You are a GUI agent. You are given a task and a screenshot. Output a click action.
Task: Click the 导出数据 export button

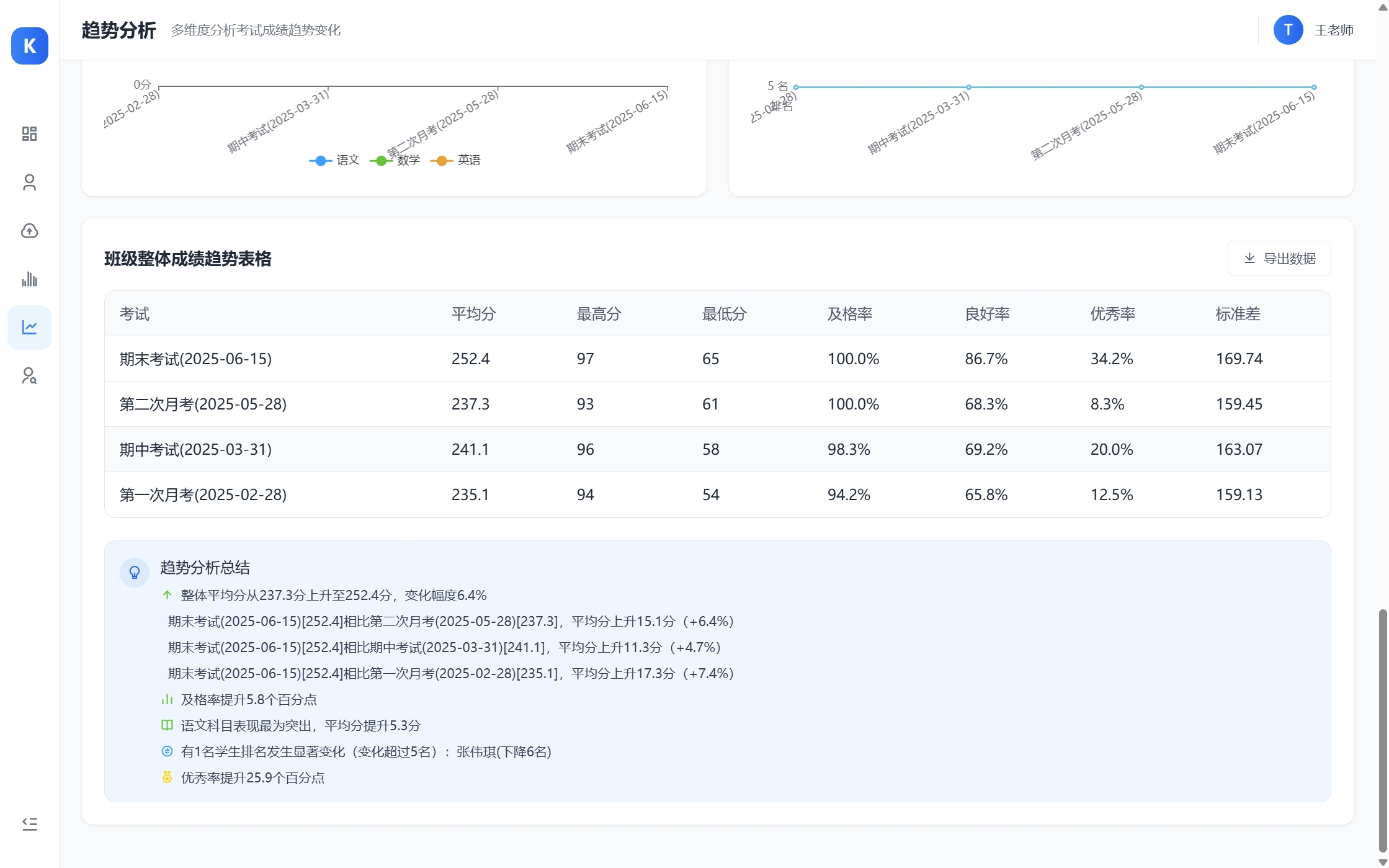[1279, 258]
